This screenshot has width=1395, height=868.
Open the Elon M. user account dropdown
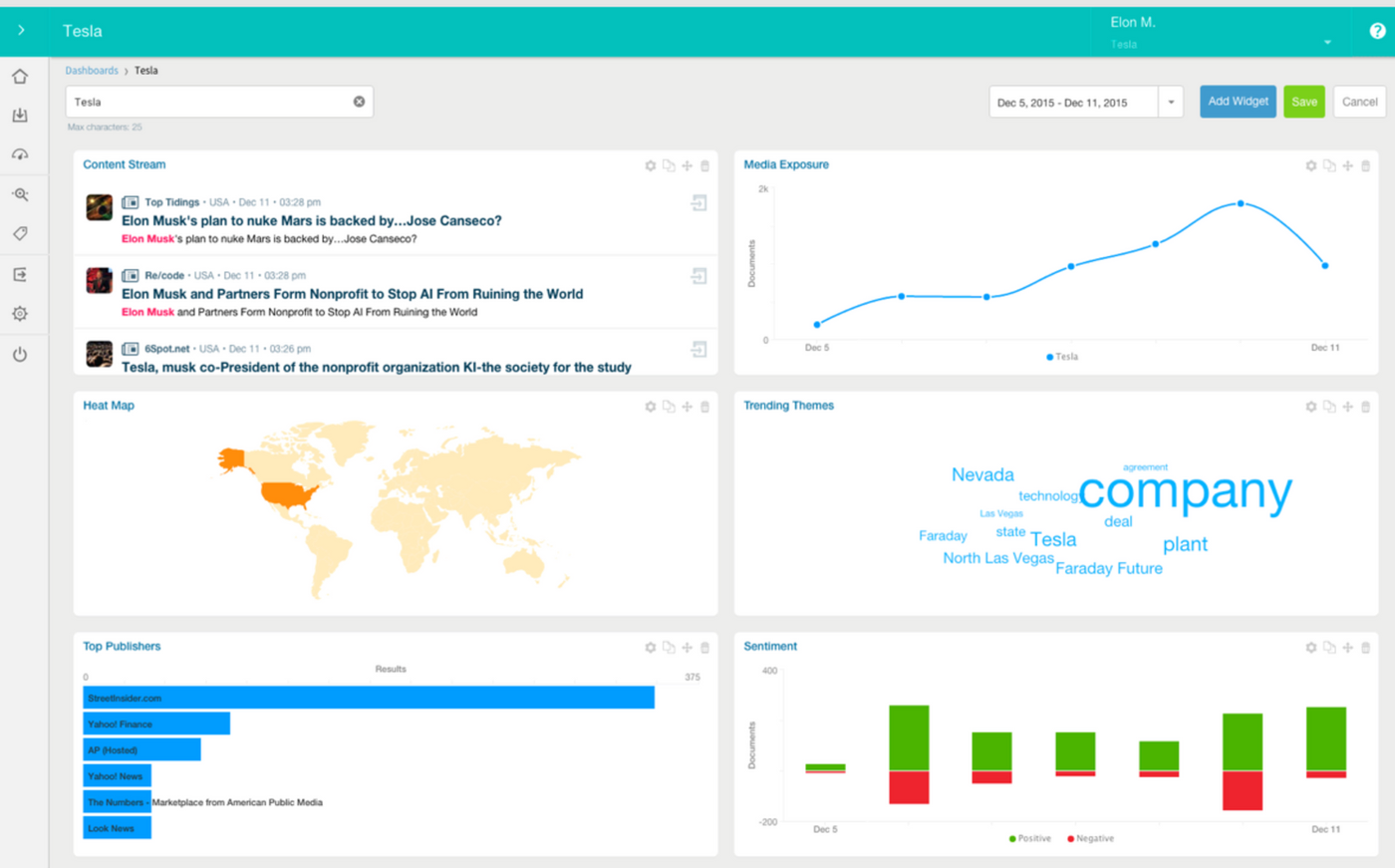click(x=1220, y=32)
